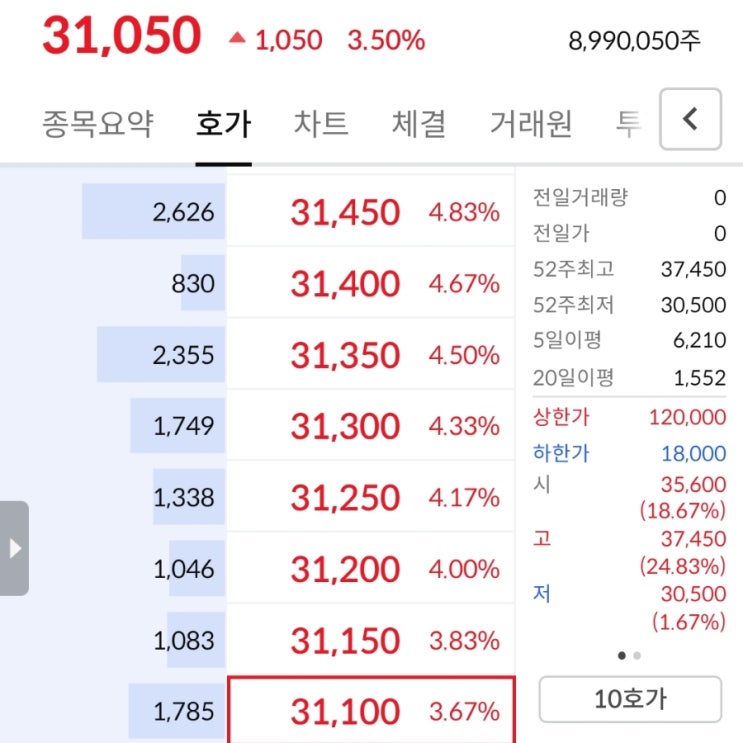Click the left chevron tab scroll button

tap(689, 120)
